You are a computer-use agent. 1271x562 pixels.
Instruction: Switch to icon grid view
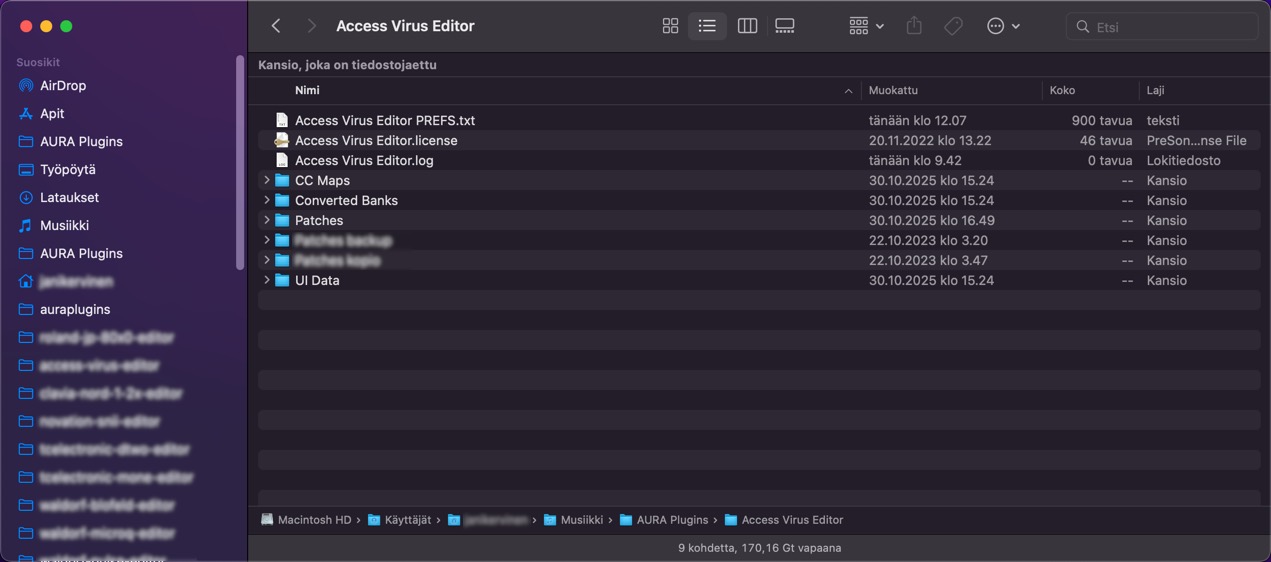click(670, 26)
